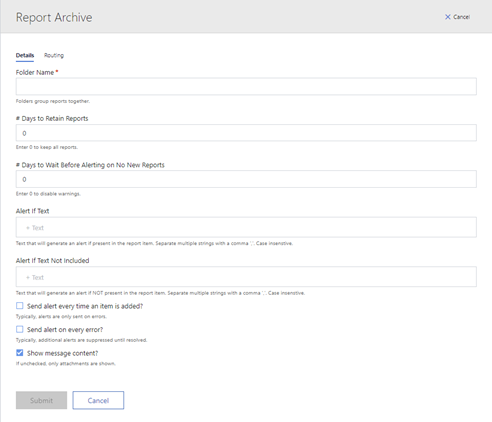Focus the Folder Name input field
The image size is (492, 422).
[246, 87]
